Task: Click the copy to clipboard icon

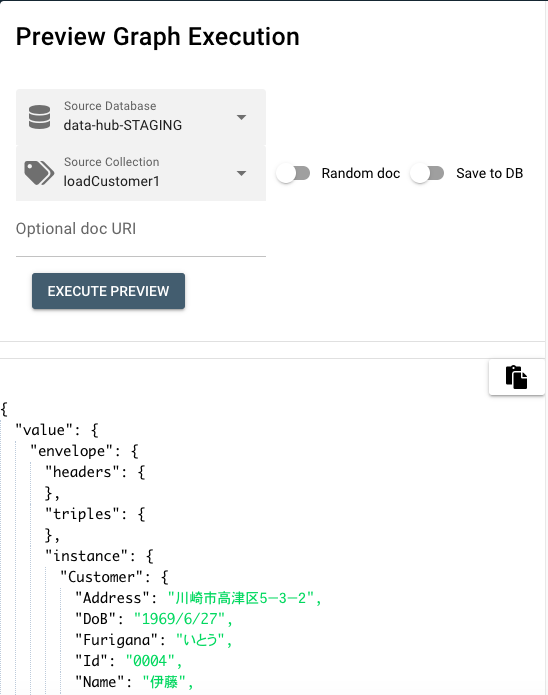Action: pyautogui.click(x=517, y=377)
